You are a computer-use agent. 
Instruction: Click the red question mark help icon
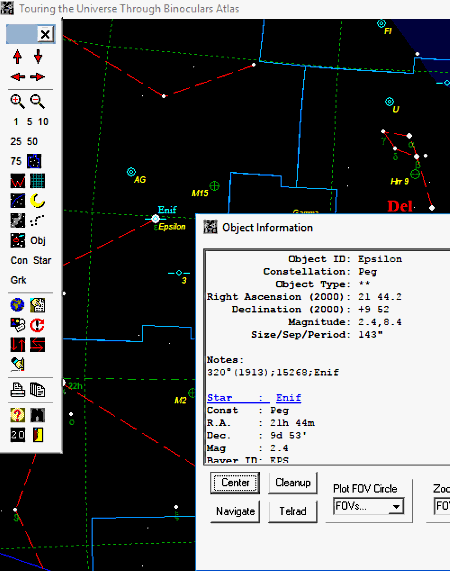point(17,415)
